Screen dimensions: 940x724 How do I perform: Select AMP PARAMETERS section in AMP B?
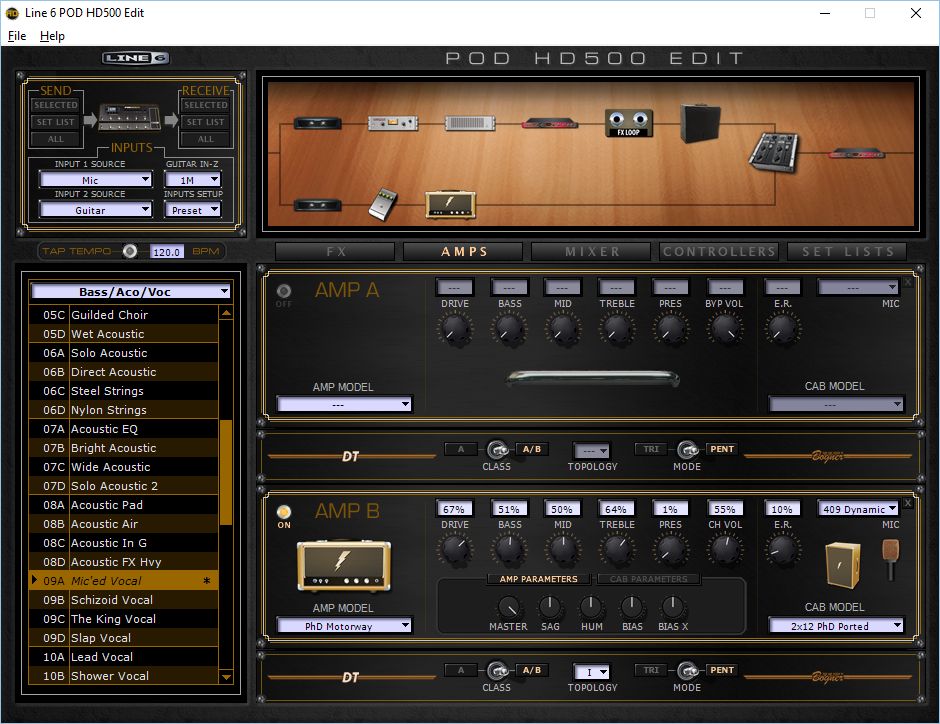click(538, 579)
